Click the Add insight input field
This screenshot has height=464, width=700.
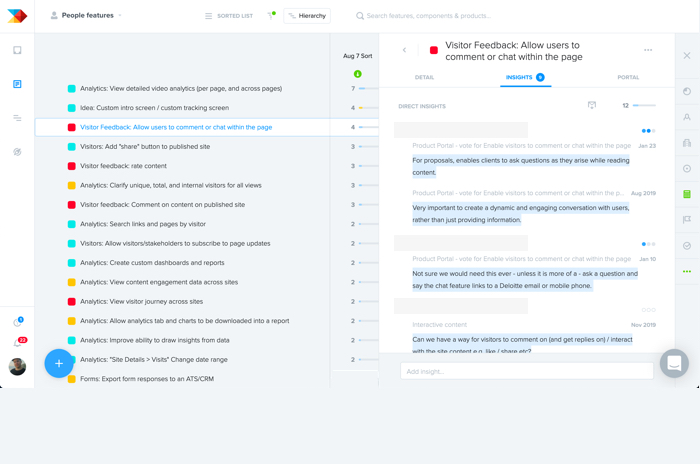pyautogui.click(x=526, y=371)
